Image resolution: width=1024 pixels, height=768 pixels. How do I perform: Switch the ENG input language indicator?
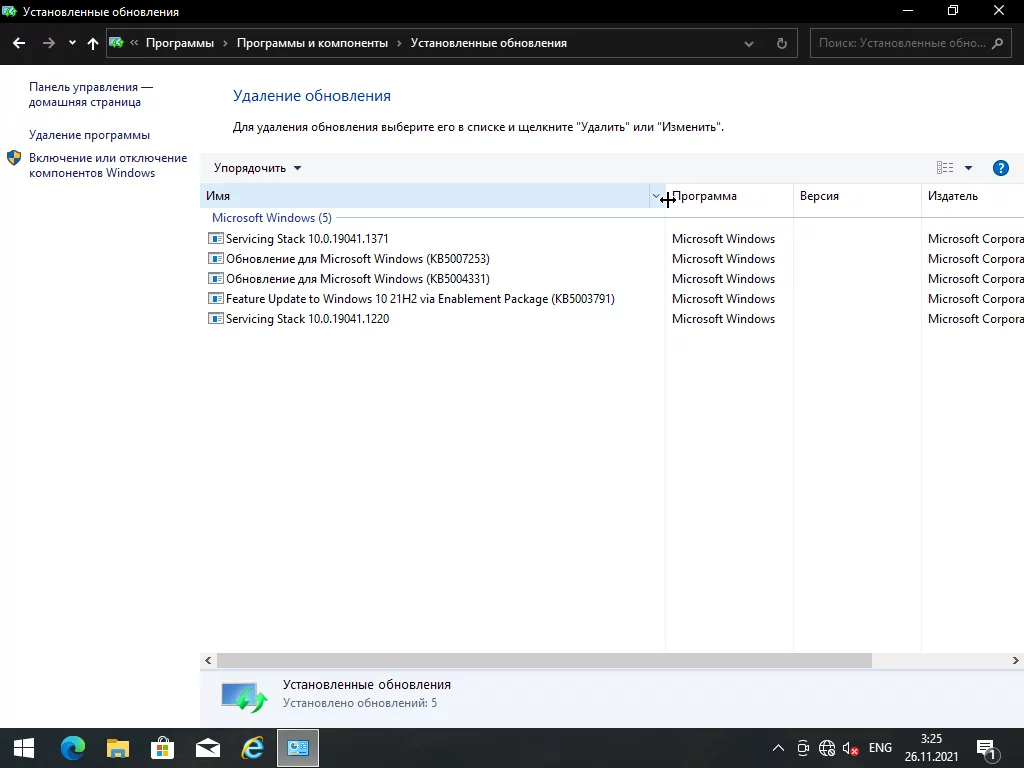[x=880, y=748]
